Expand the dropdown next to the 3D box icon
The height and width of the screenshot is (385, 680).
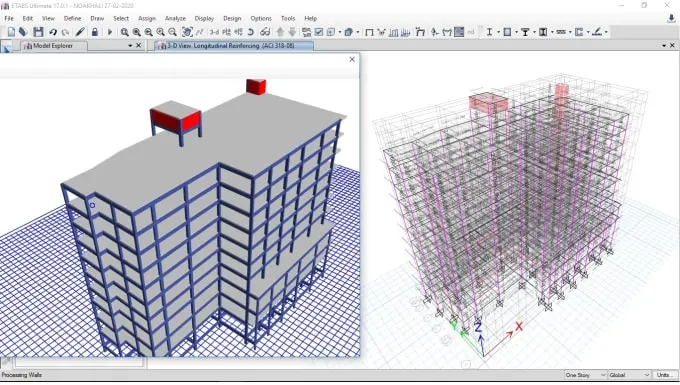tap(357, 32)
